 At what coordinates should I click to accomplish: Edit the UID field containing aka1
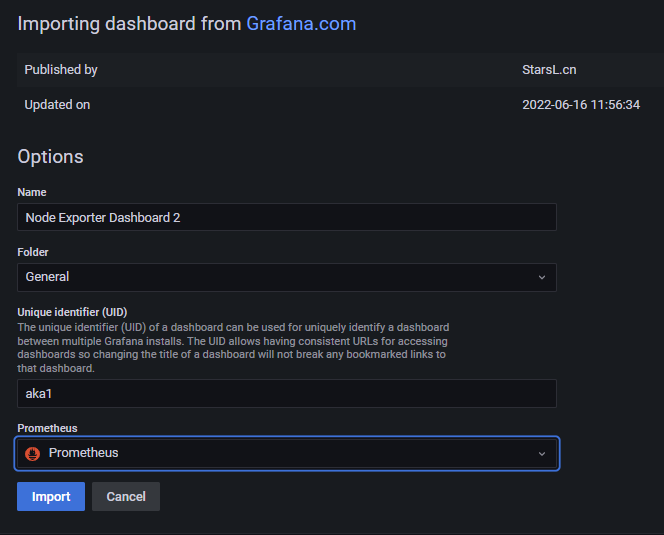(x=287, y=394)
